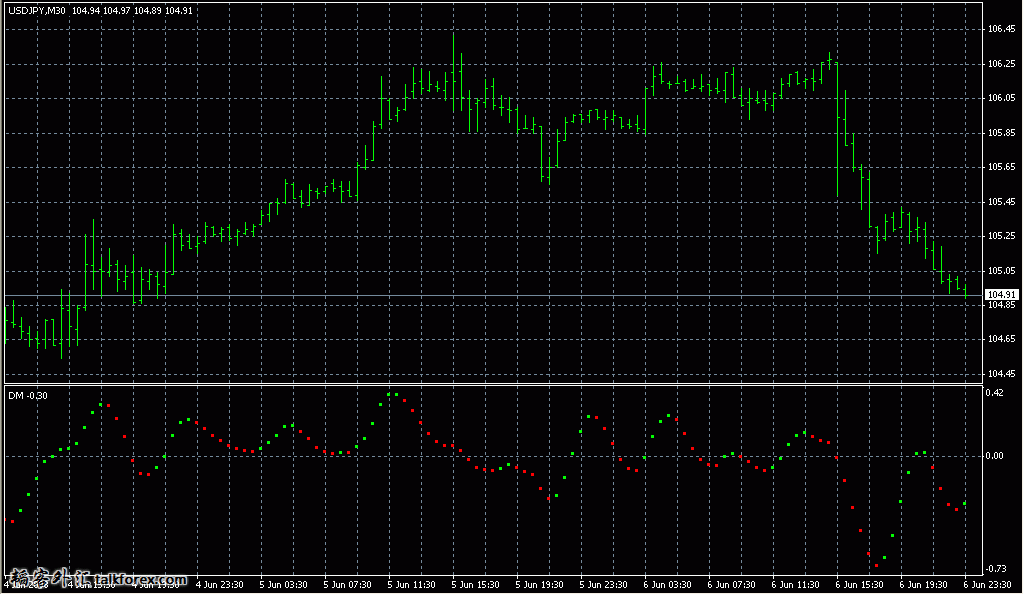Click price axis label 105.85
Viewport: 1024px width, 594px height.
[x=1001, y=133]
